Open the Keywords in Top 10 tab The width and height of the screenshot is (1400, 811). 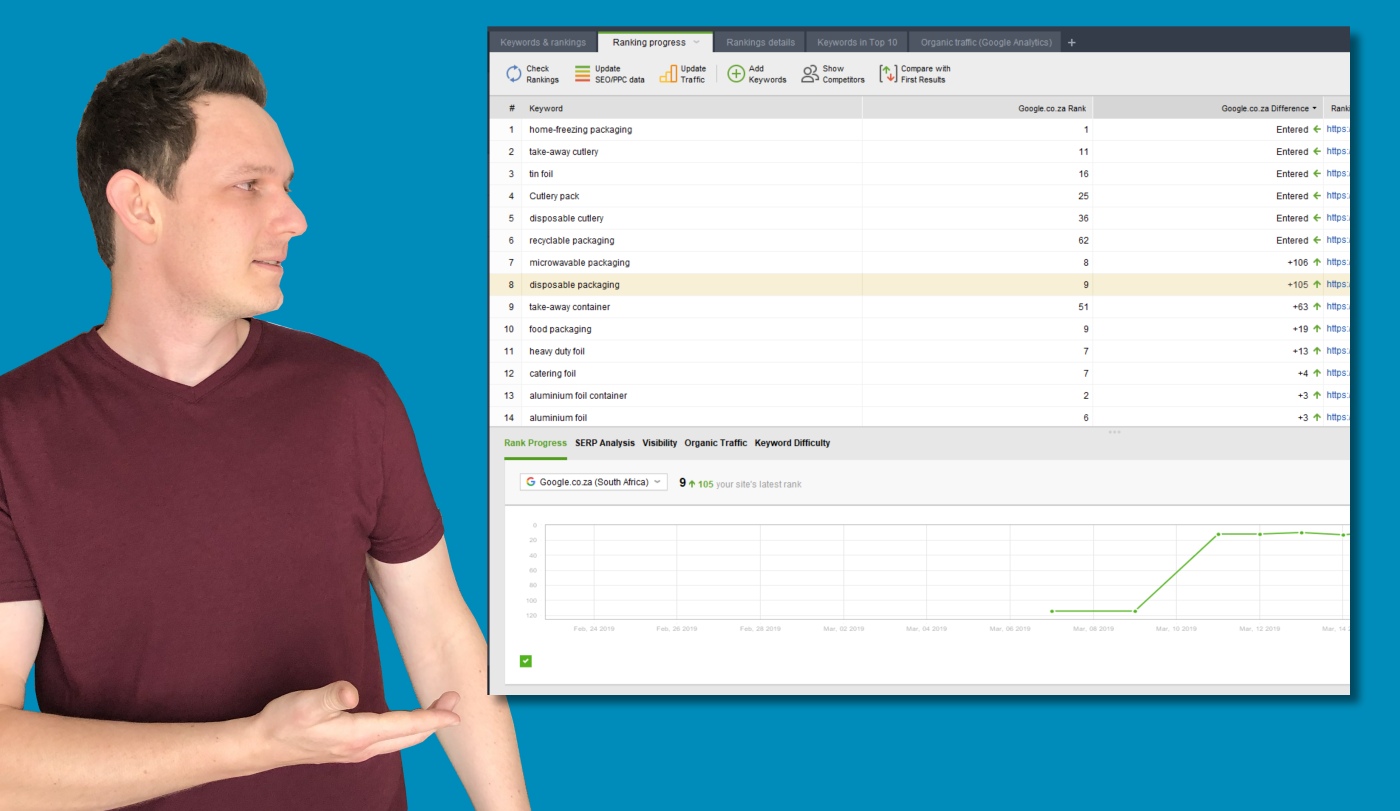[857, 43]
